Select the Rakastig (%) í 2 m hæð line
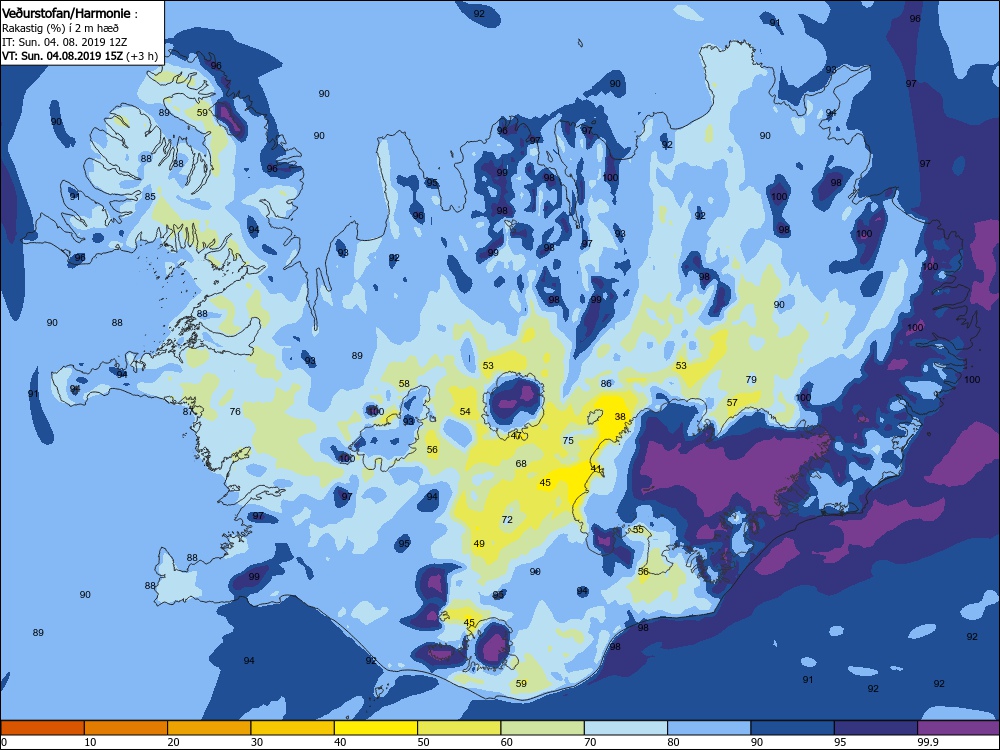Image resolution: width=1000 pixels, height=750 pixels. pos(61,28)
